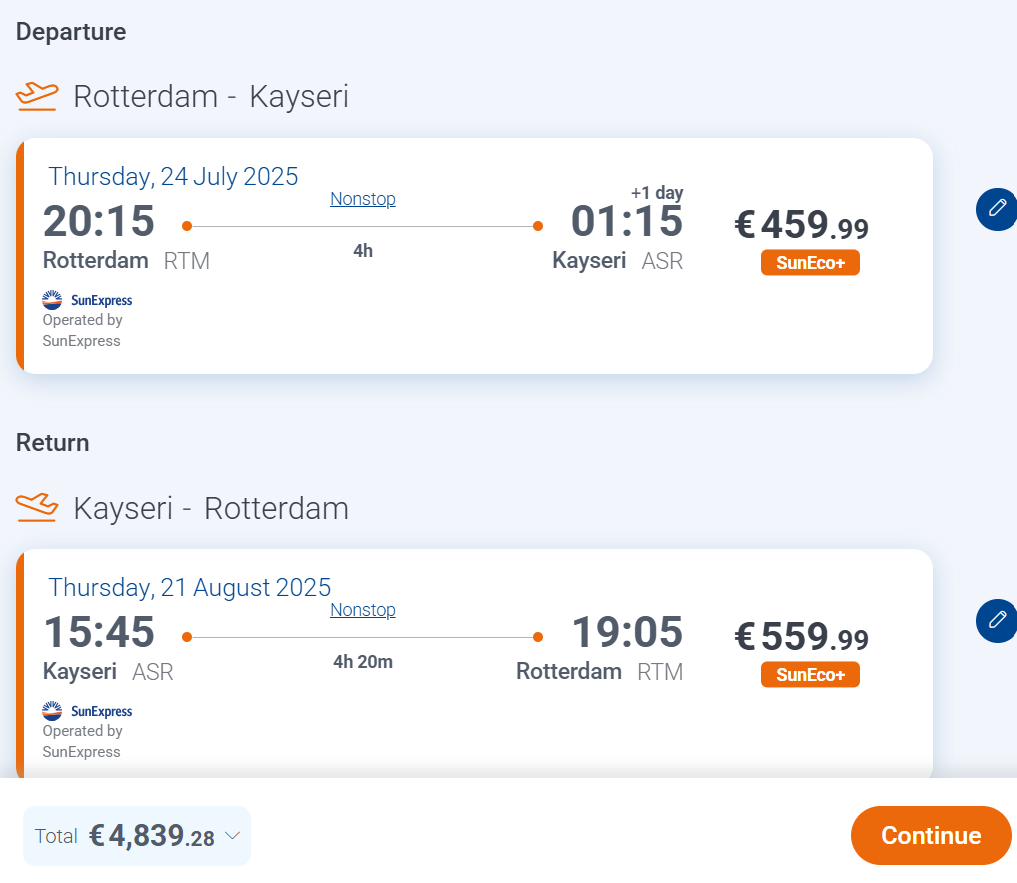
Task: Click the Rotterdam - Kayseri route heading
Action: click(211, 97)
